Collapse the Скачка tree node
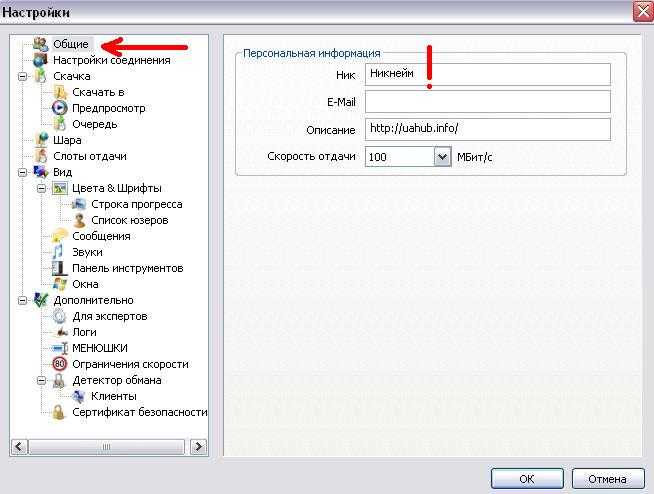This screenshot has width=654, height=494. [x=23, y=76]
